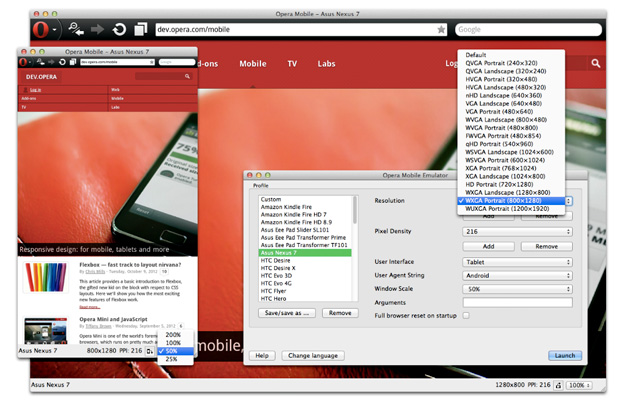The height and width of the screenshot is (406, 620).
Task: Open the Flexbox article link
Action: click(x=130, y=264)
